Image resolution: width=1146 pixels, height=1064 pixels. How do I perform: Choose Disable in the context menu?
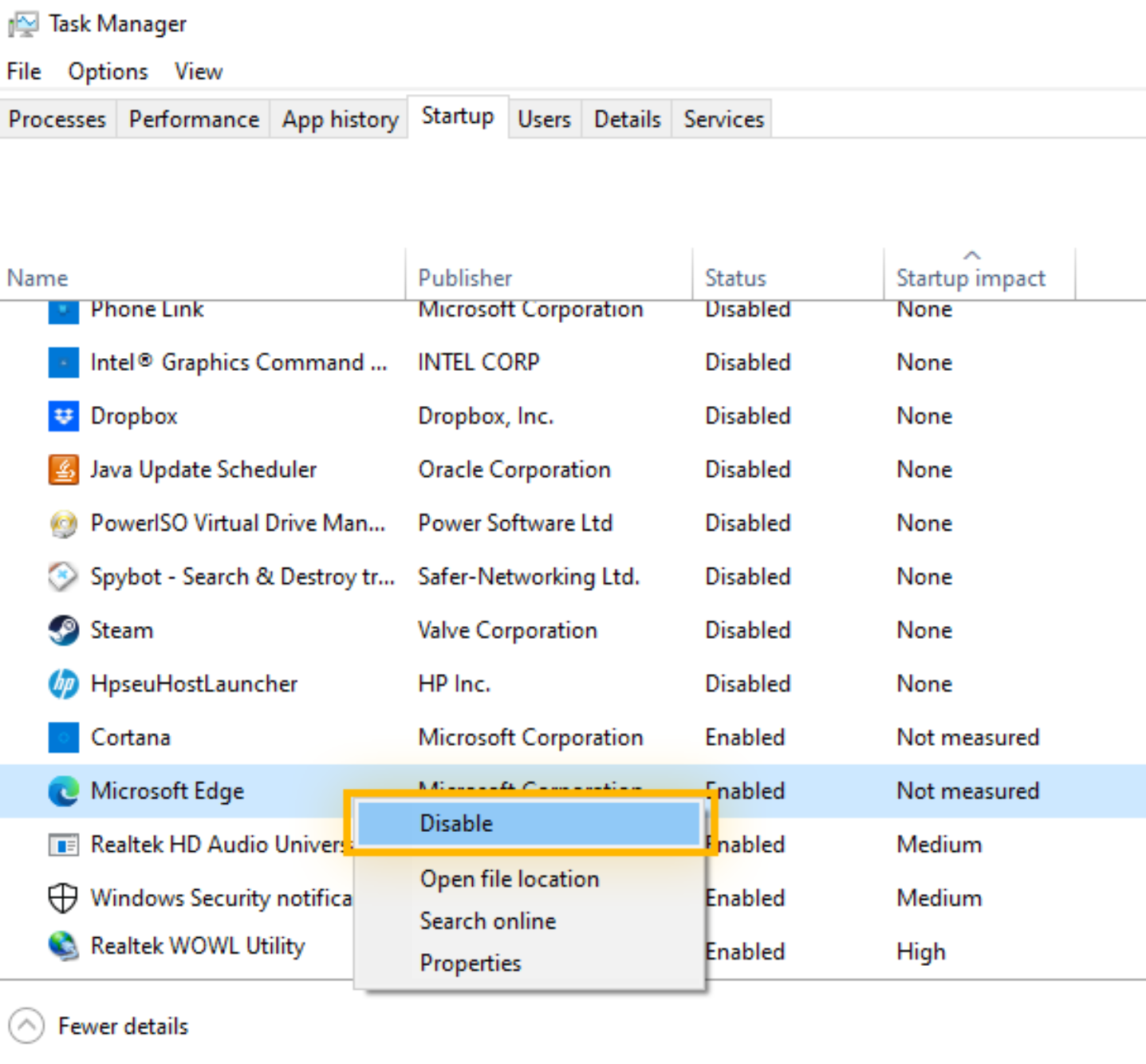(x=530, y=823)
